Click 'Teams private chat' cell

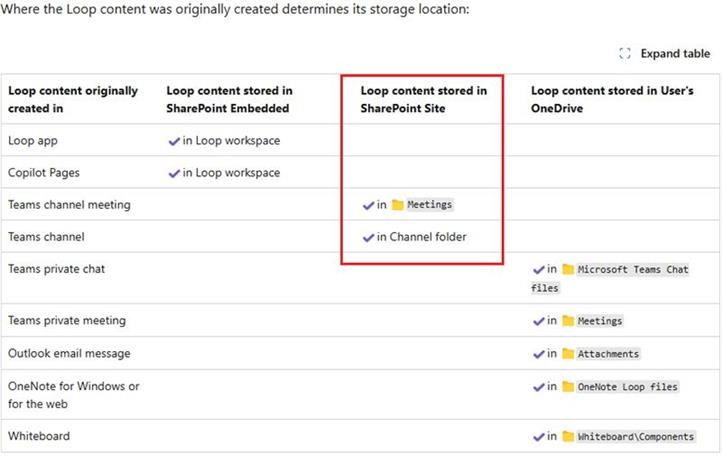56,269
